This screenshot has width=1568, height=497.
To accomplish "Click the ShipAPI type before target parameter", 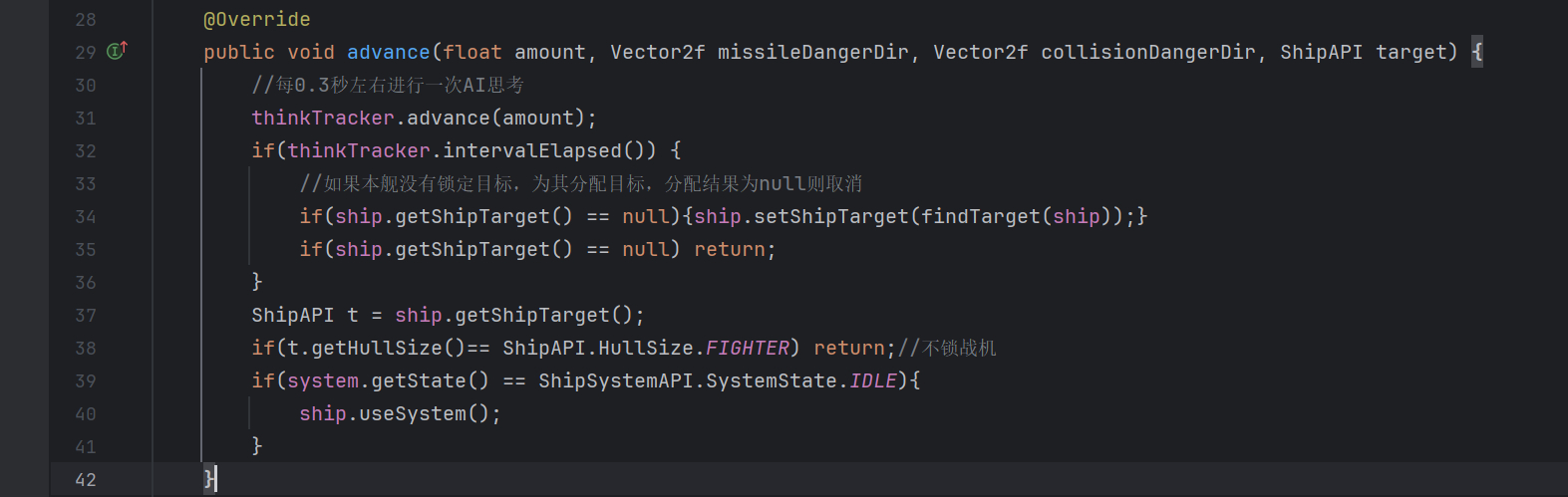I will [x=1321, y=53].
